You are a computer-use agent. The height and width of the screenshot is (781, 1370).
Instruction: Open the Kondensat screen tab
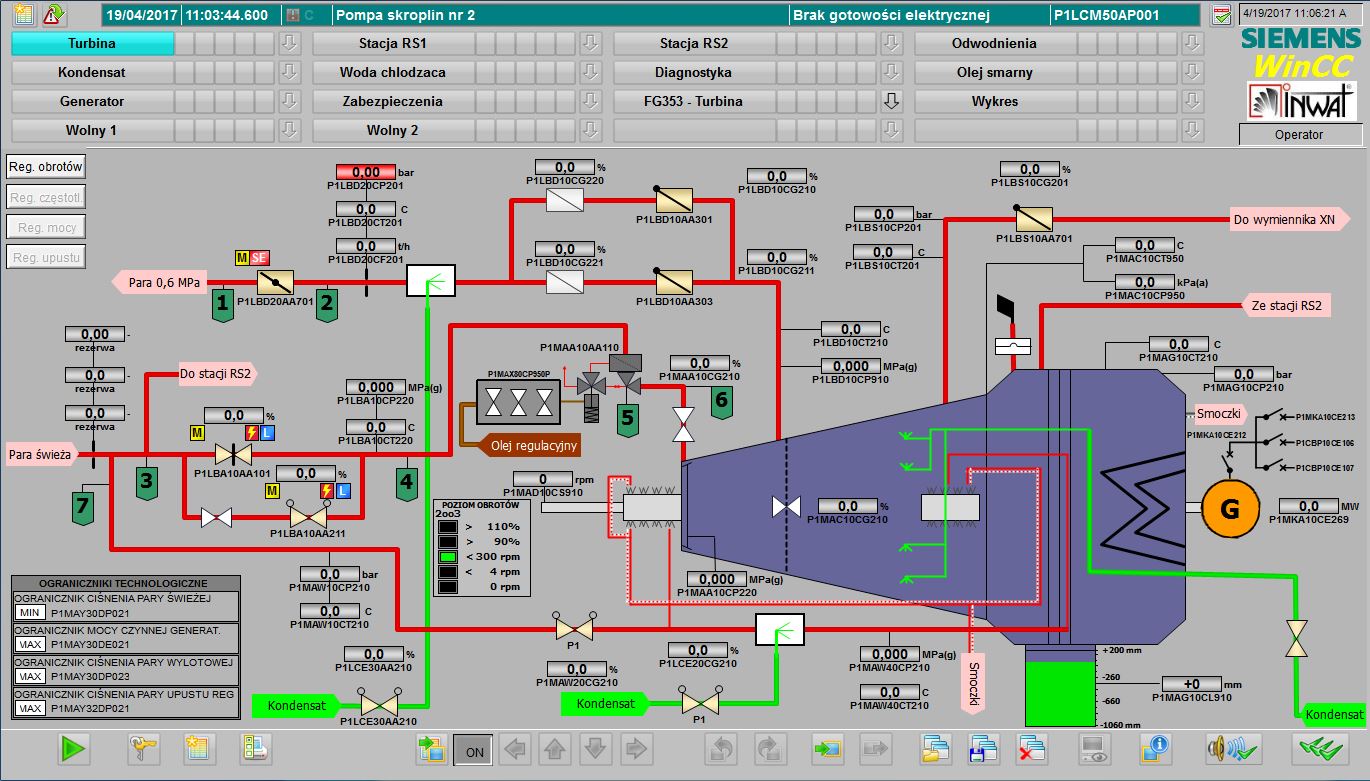92,73
